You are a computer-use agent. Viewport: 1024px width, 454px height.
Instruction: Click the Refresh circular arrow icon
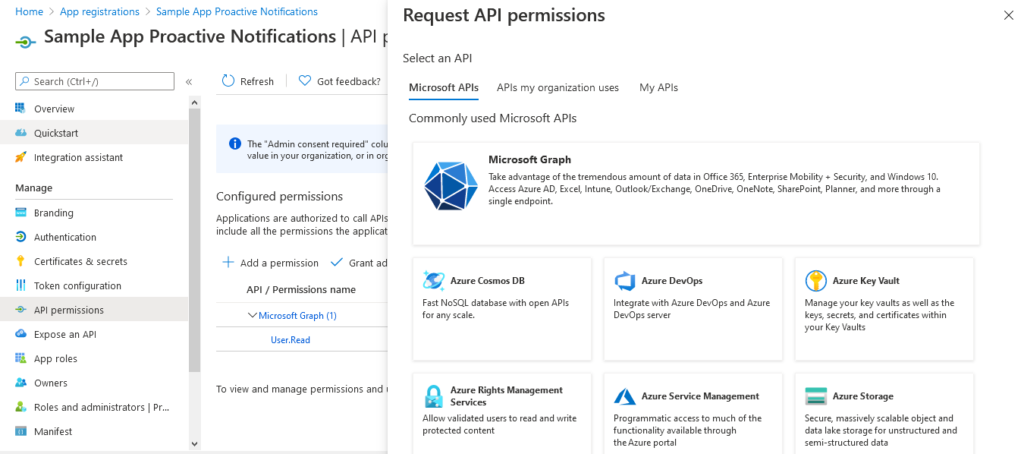[x=228, y=81]
